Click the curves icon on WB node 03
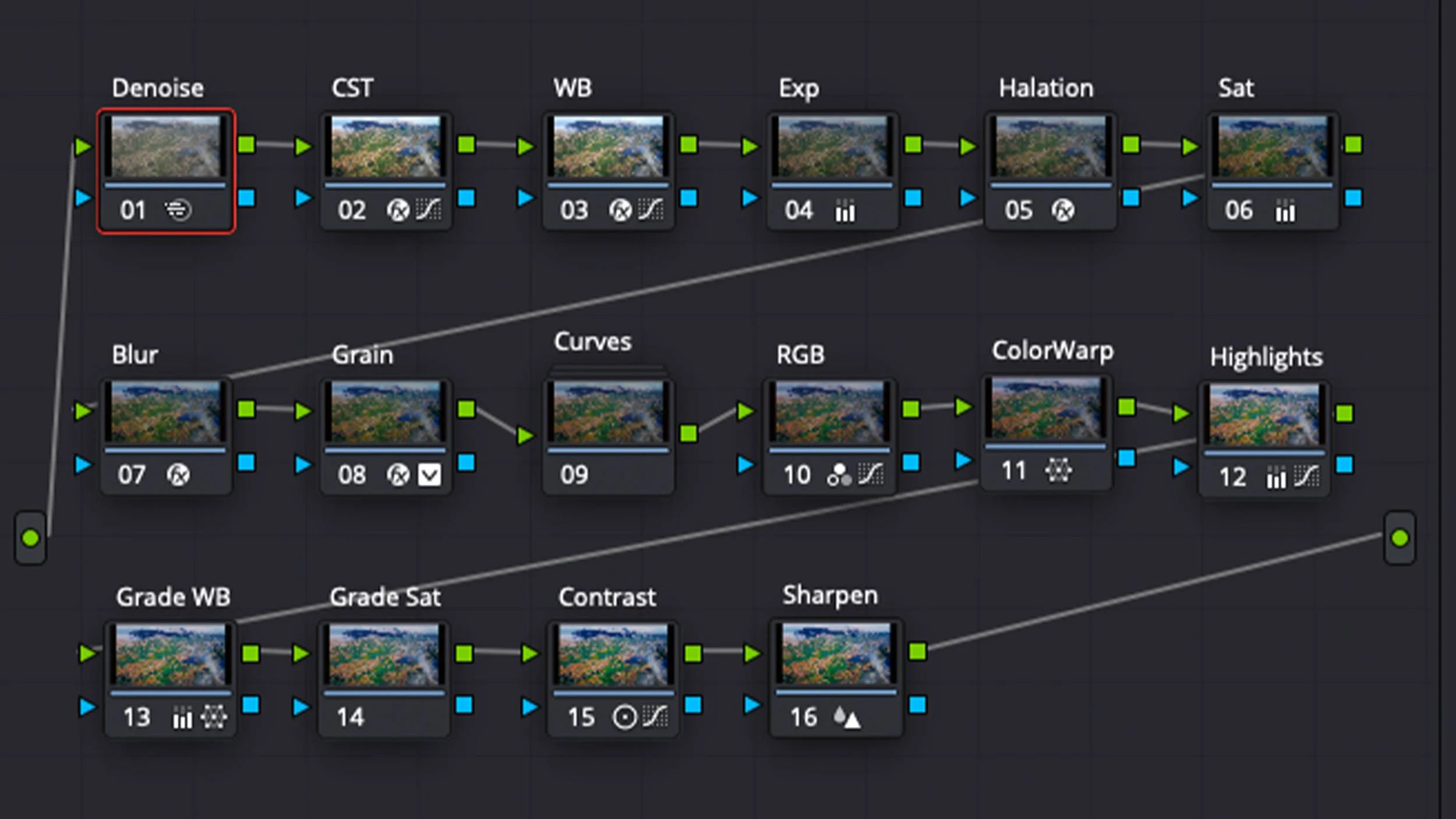The height and width of the screenshot is (819, 1456). tap(651, 210)
